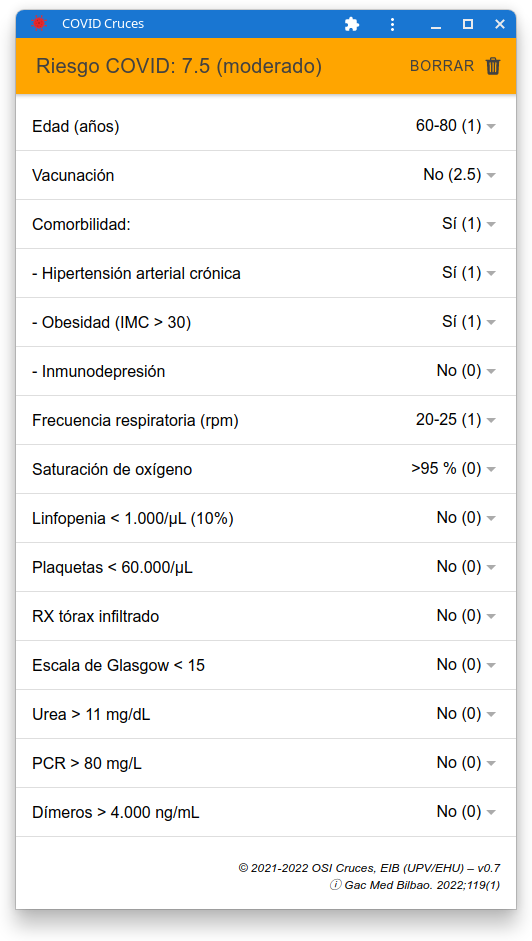Click the Gac Med Bilbao reference link
This screenshot has height=941, width=532.
click(422, 885)
